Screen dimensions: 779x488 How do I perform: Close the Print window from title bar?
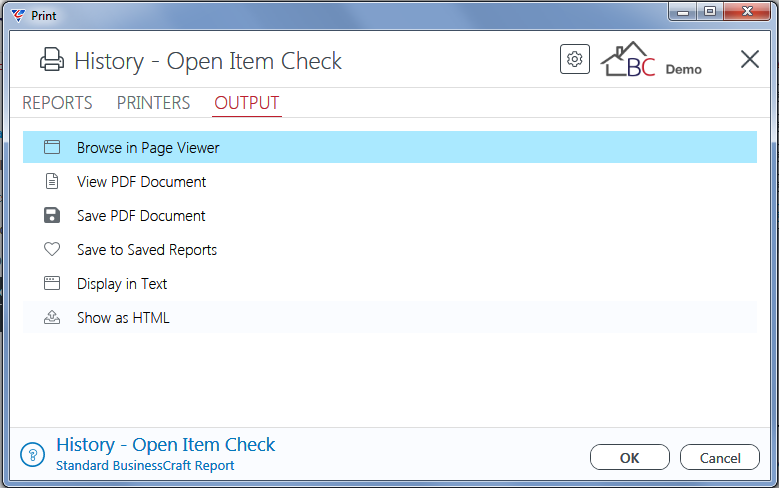tap(747, 12)
